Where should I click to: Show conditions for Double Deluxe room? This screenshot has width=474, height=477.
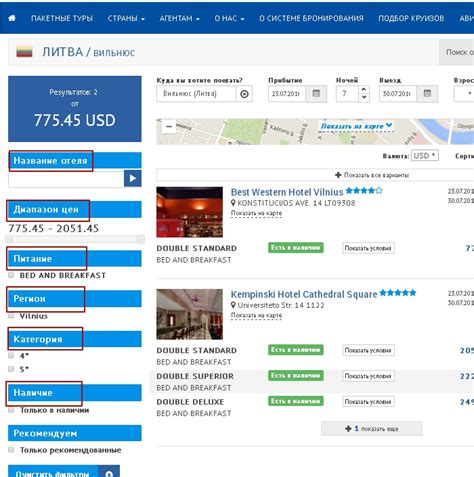tap(368, 402)
